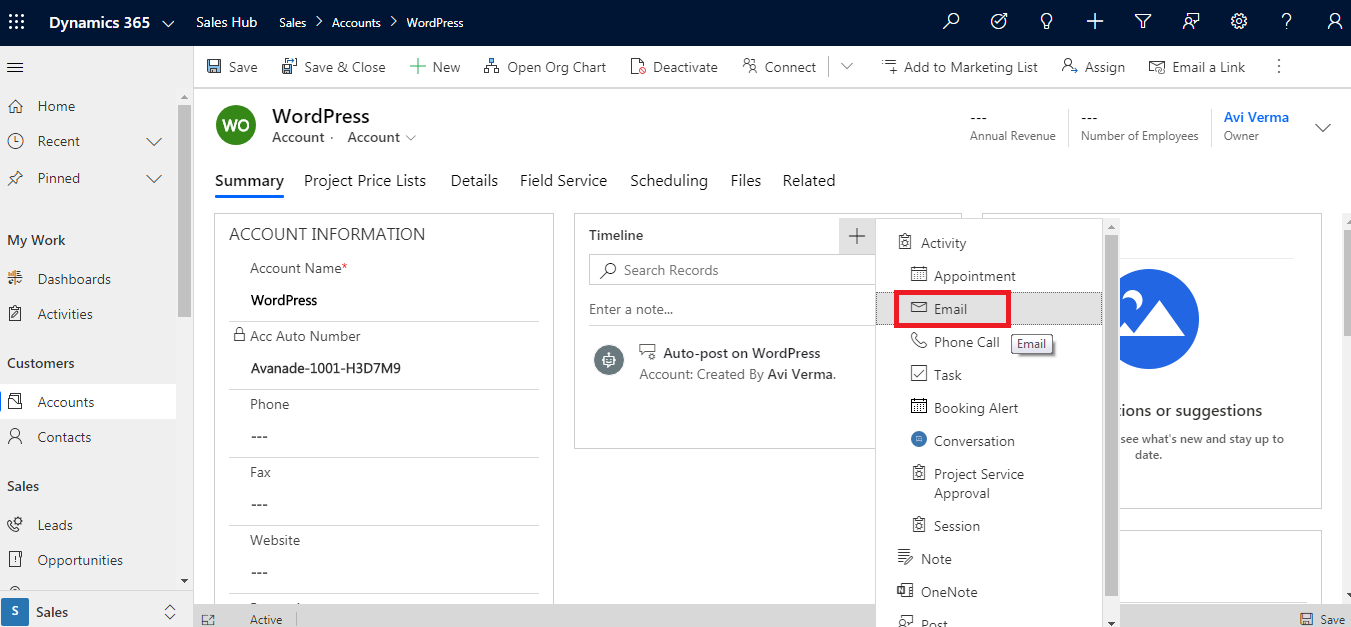Open the Settings gear icon
Viewport: 1351px width, 627px height.
point(1238,21)
